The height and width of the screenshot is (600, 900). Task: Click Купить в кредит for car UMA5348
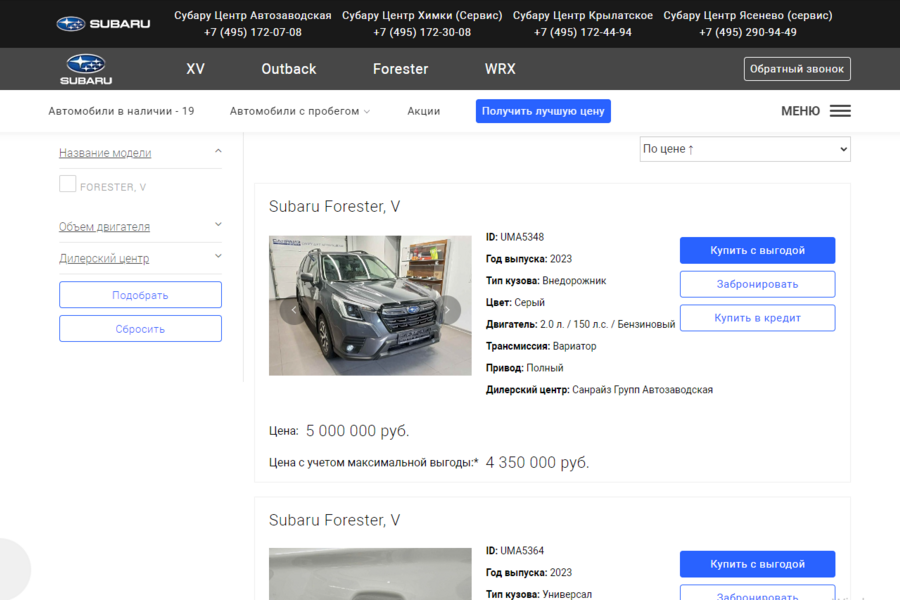[x=758, y=318]
